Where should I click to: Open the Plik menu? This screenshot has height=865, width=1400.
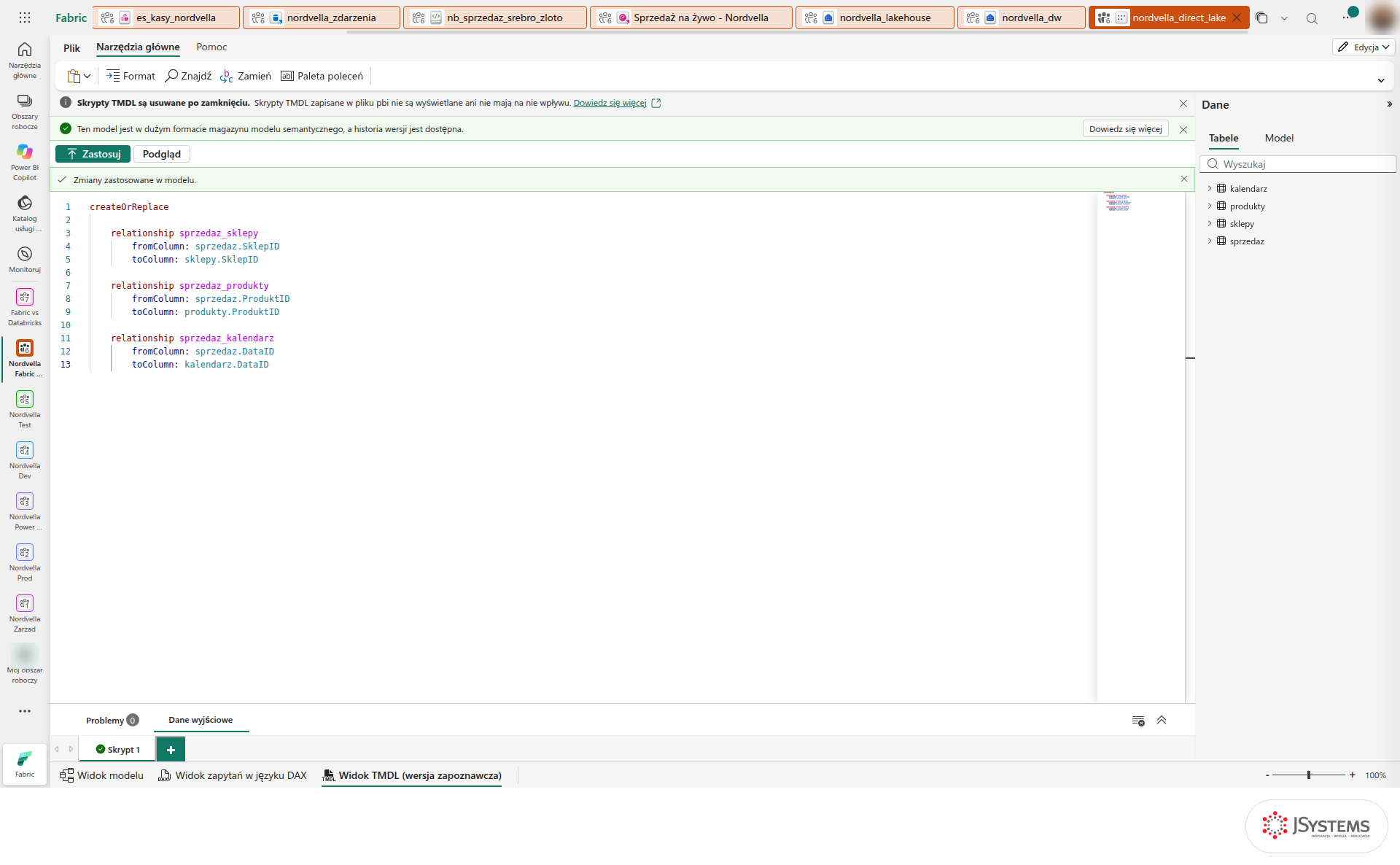pyautogui.click(x=71, y=47)
